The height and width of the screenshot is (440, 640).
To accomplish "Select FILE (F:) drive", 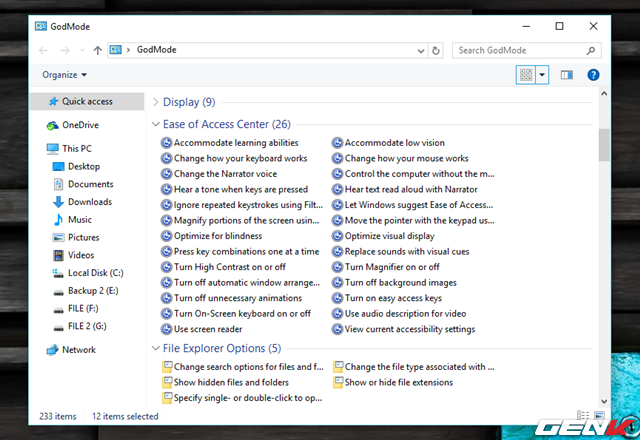I will click(76, 309).
